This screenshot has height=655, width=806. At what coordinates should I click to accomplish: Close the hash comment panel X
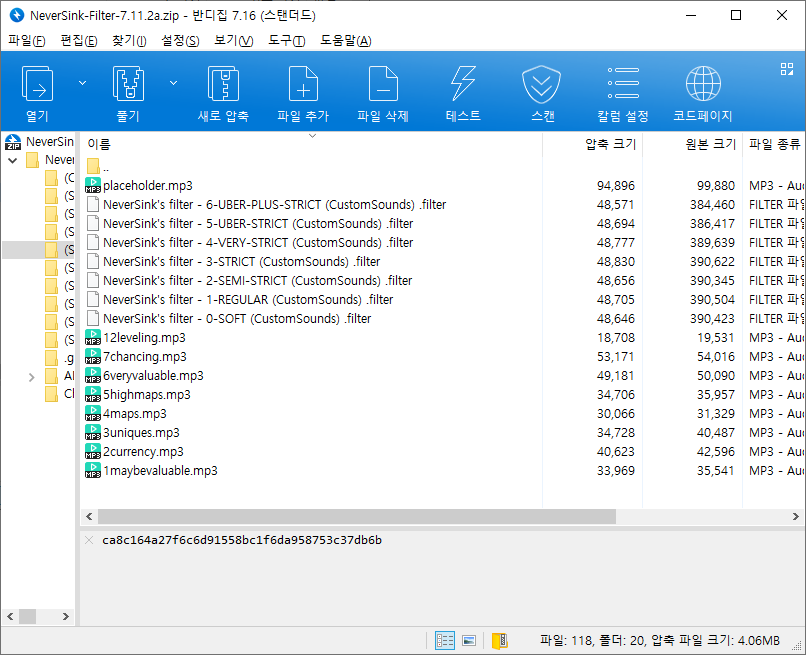[x=89, y=540]
